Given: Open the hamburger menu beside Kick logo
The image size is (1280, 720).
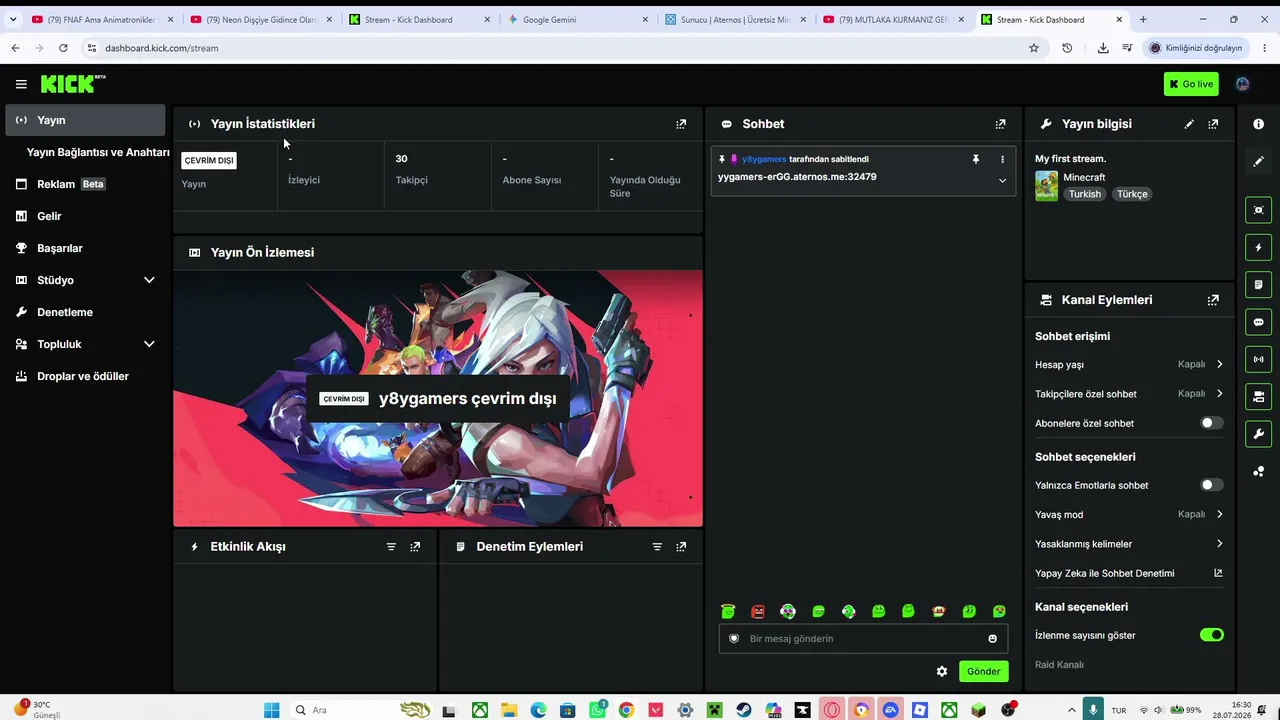Looking at the screenshot, I should pos(21,84).
